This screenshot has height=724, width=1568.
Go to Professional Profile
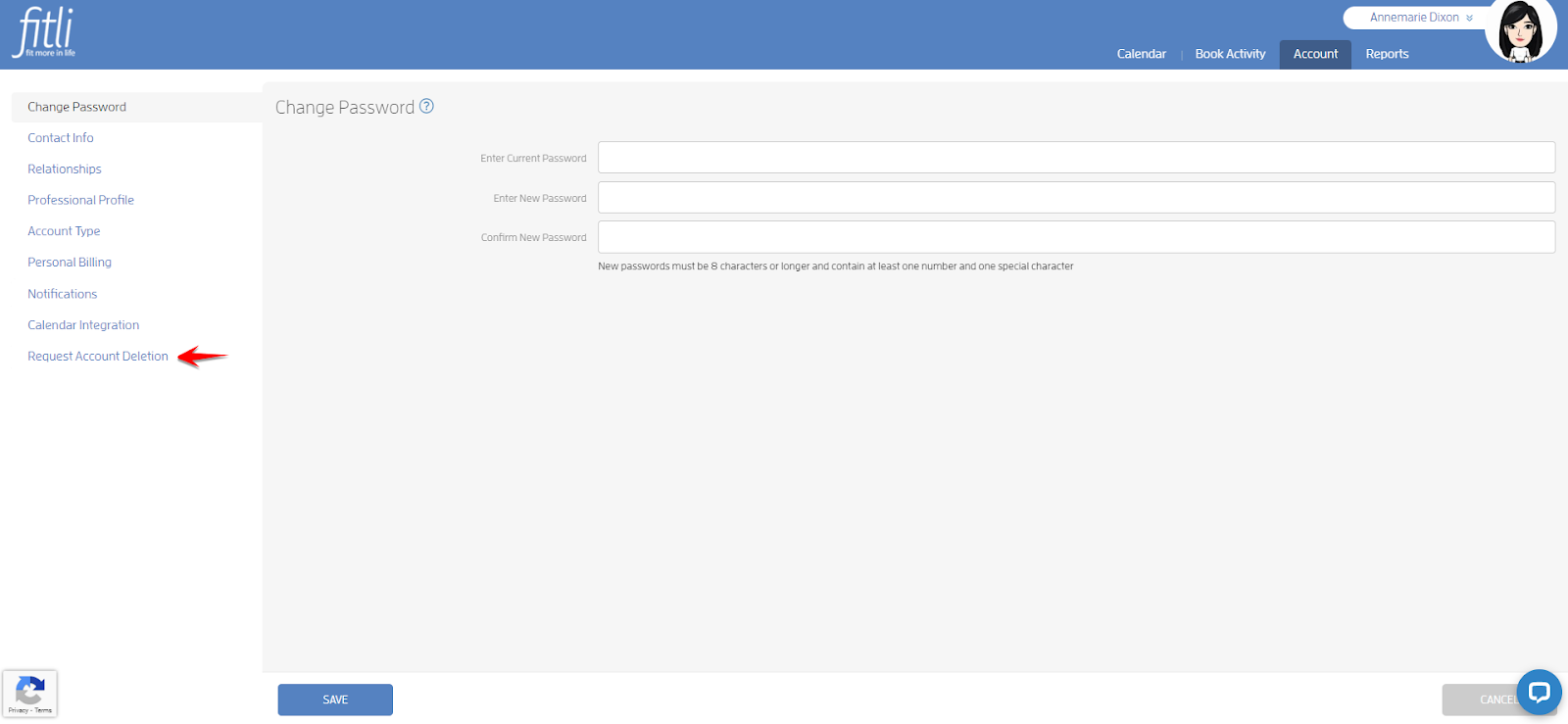coord(80,200)
